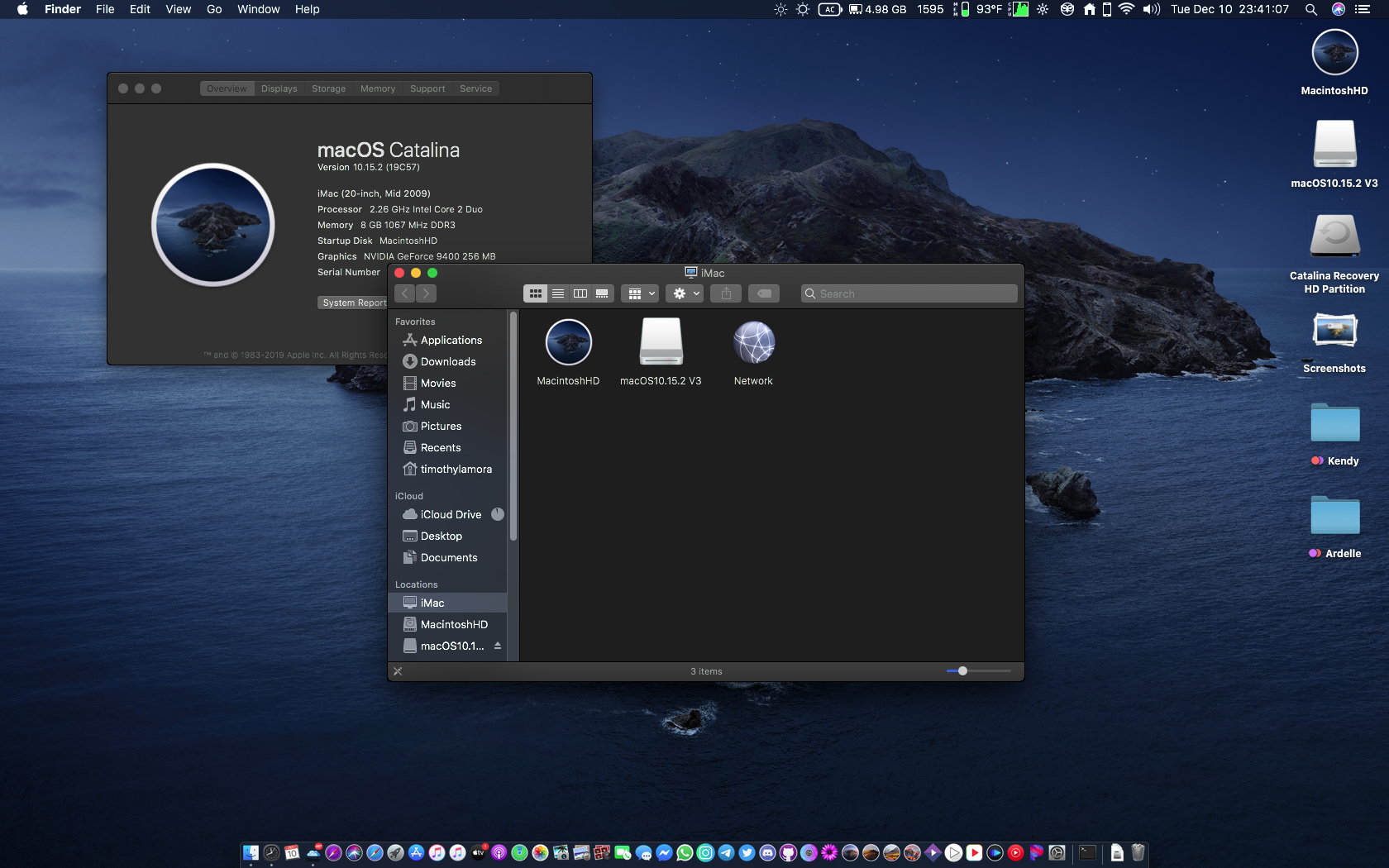Switch Finder to list view

[x=558, y=293]
